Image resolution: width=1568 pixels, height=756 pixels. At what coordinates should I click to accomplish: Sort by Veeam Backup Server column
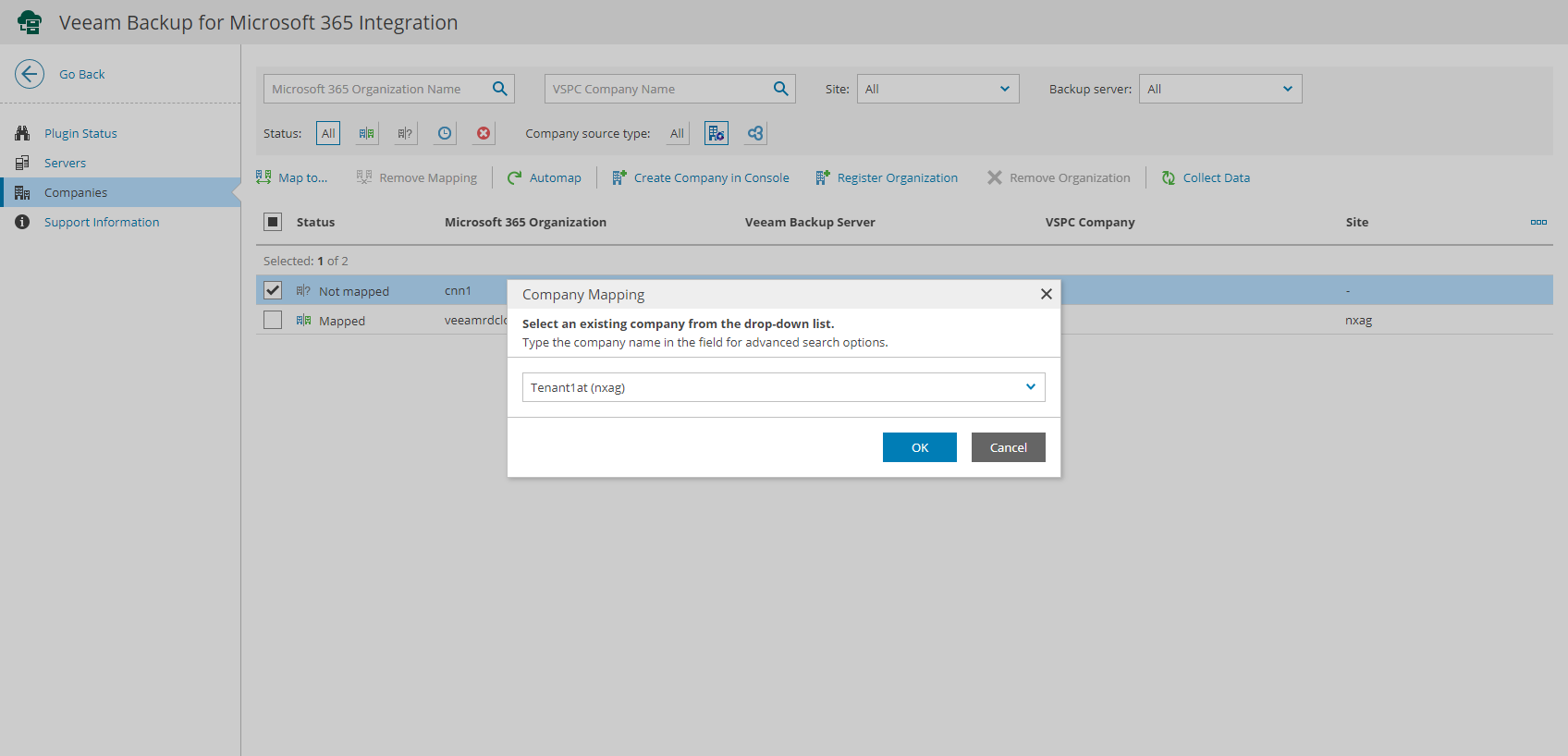[x=810, y=222]
